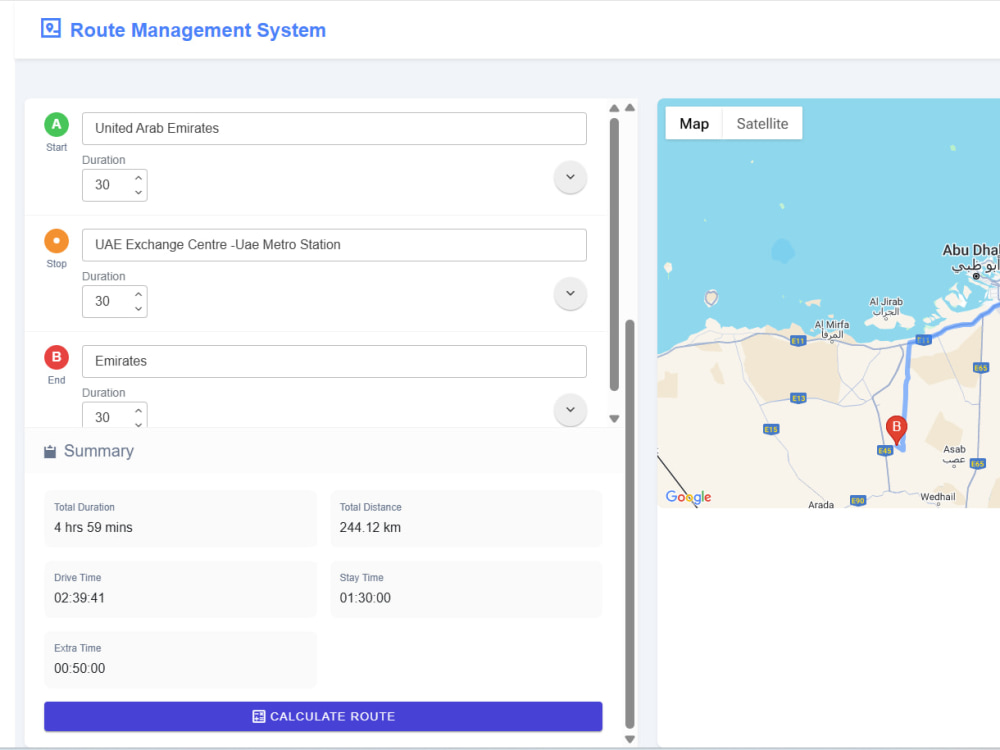Click the Extra Time value 00:50:00
1000x750 pixels.
80,668
